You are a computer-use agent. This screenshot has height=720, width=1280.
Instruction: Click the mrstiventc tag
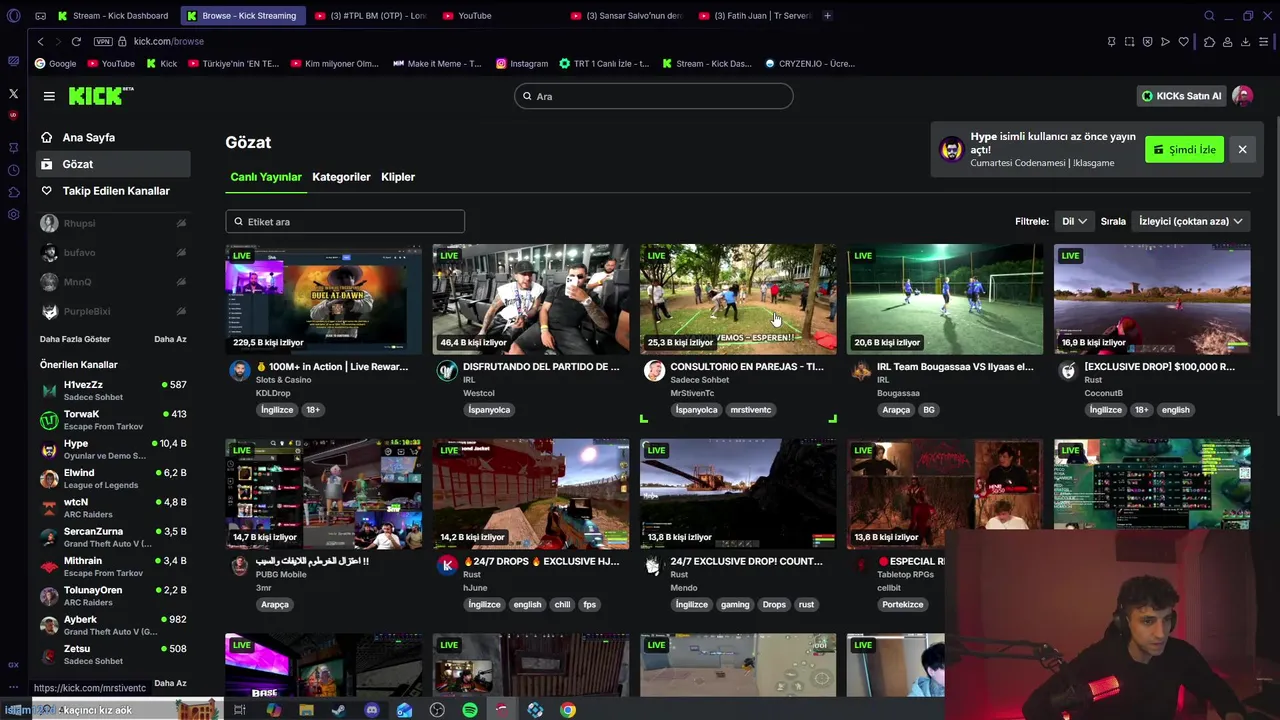(751, 410)
